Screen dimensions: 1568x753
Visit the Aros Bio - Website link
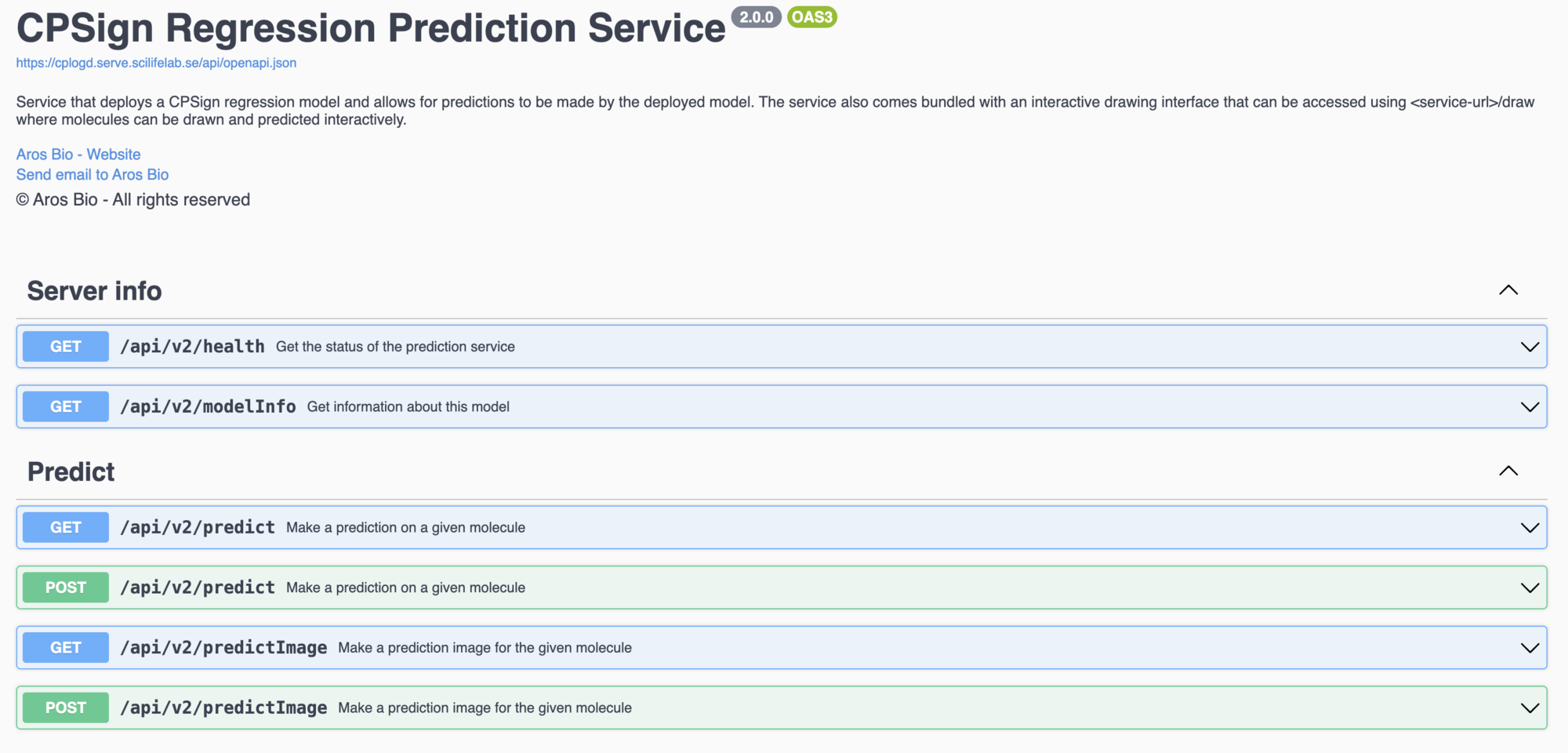[78, 155]
